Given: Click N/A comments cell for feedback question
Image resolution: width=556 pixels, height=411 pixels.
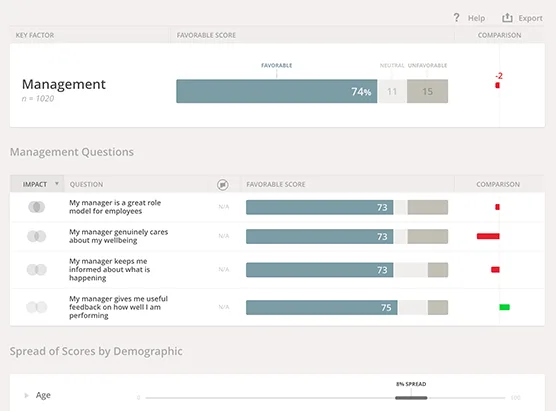Looking at the screenshot, I should pyautogui.click(x=224, y=307).
